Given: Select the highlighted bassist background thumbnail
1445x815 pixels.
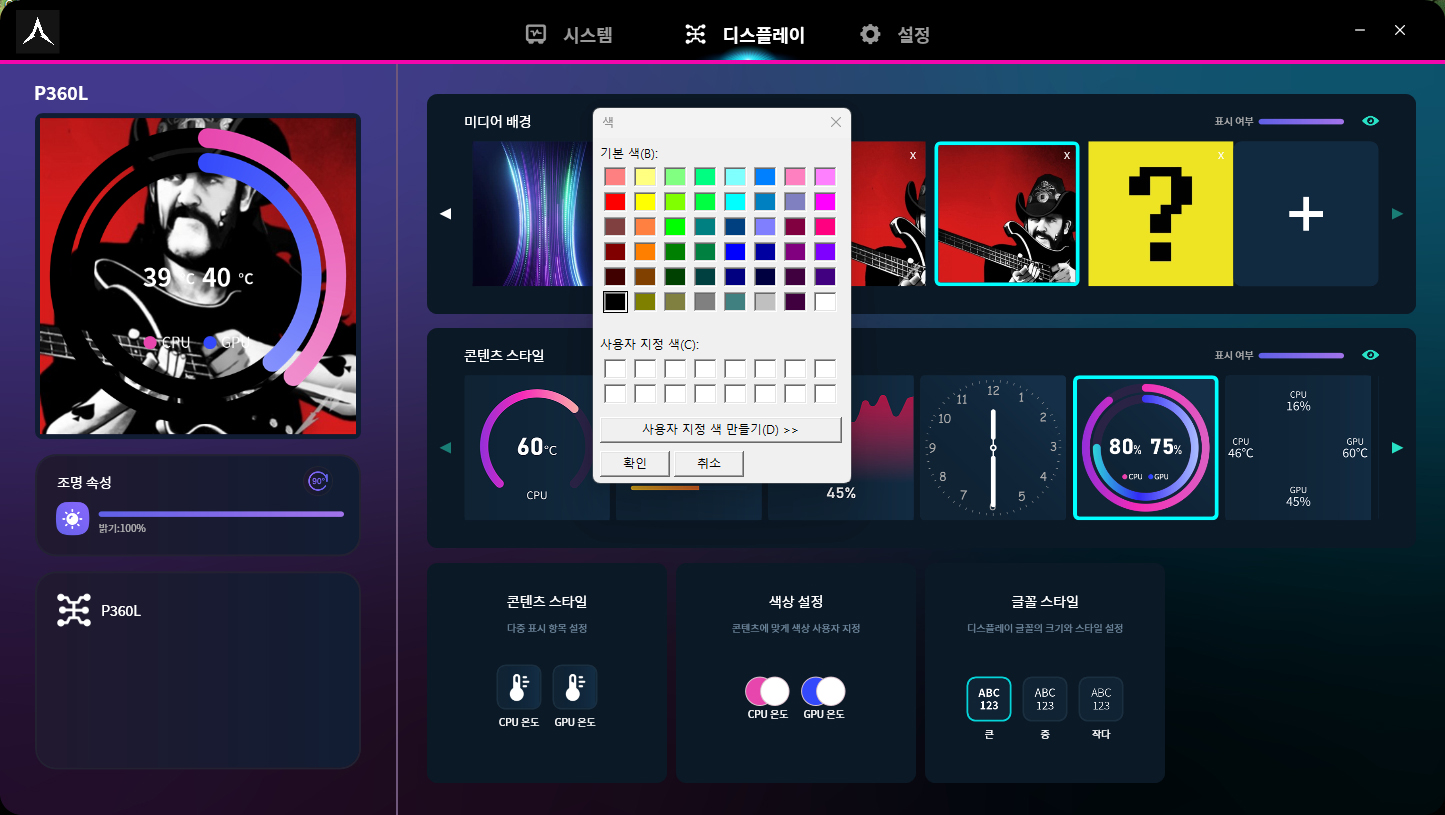Looking at the screenshot, I should [x=1007, y=214].
